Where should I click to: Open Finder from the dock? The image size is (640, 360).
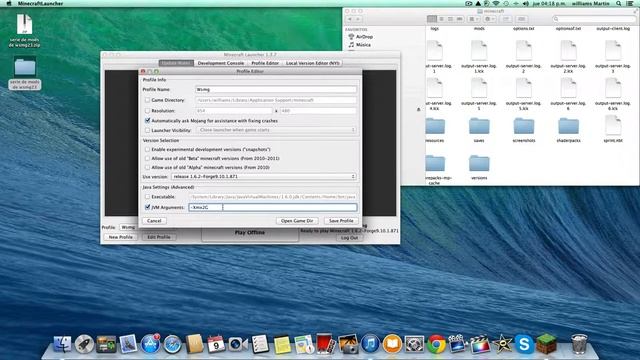coord(62,344)
